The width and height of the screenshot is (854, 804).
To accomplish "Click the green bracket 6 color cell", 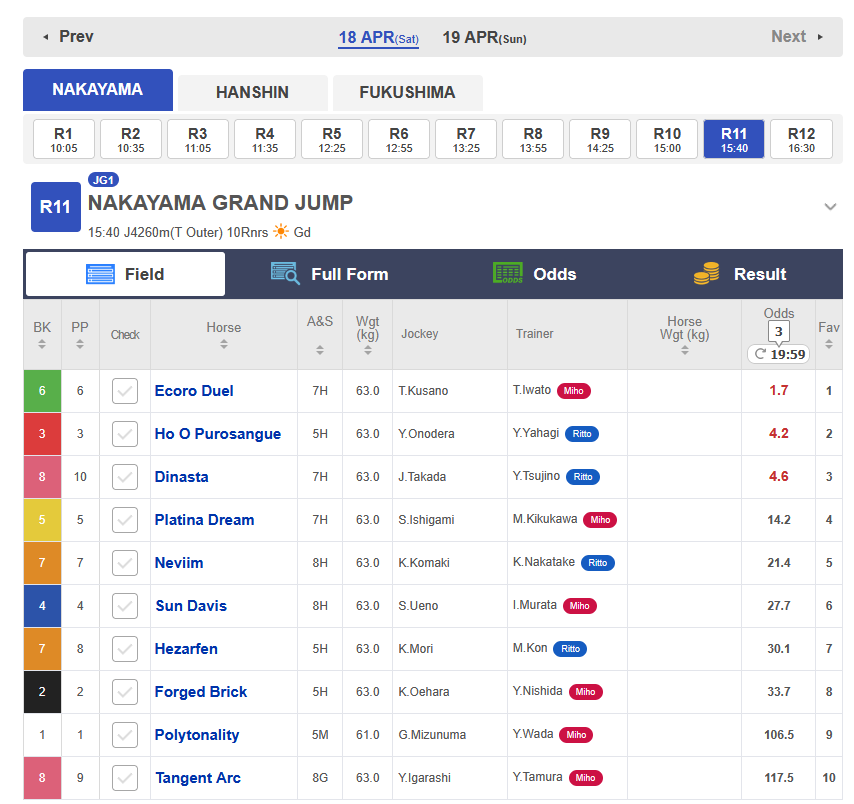I will pos(42,391).
